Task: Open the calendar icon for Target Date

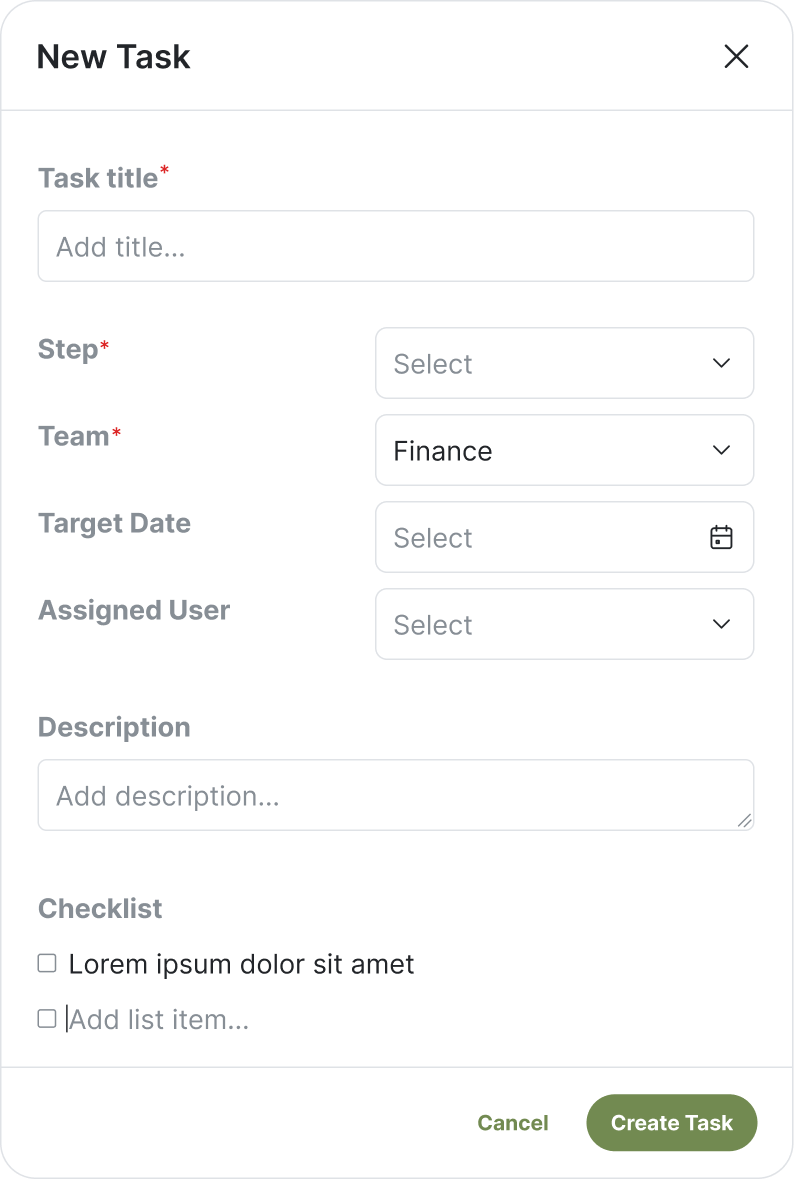Action: coord(721,537)
